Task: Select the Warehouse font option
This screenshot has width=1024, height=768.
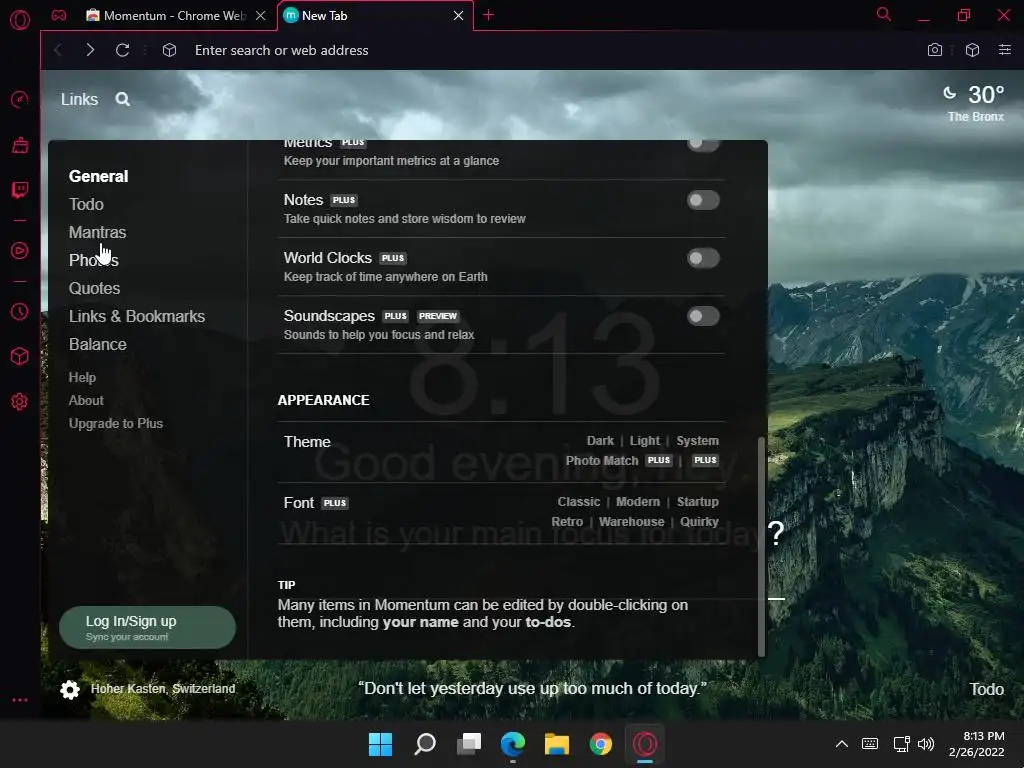Action: pyautogui.click(x=632, y=522)
